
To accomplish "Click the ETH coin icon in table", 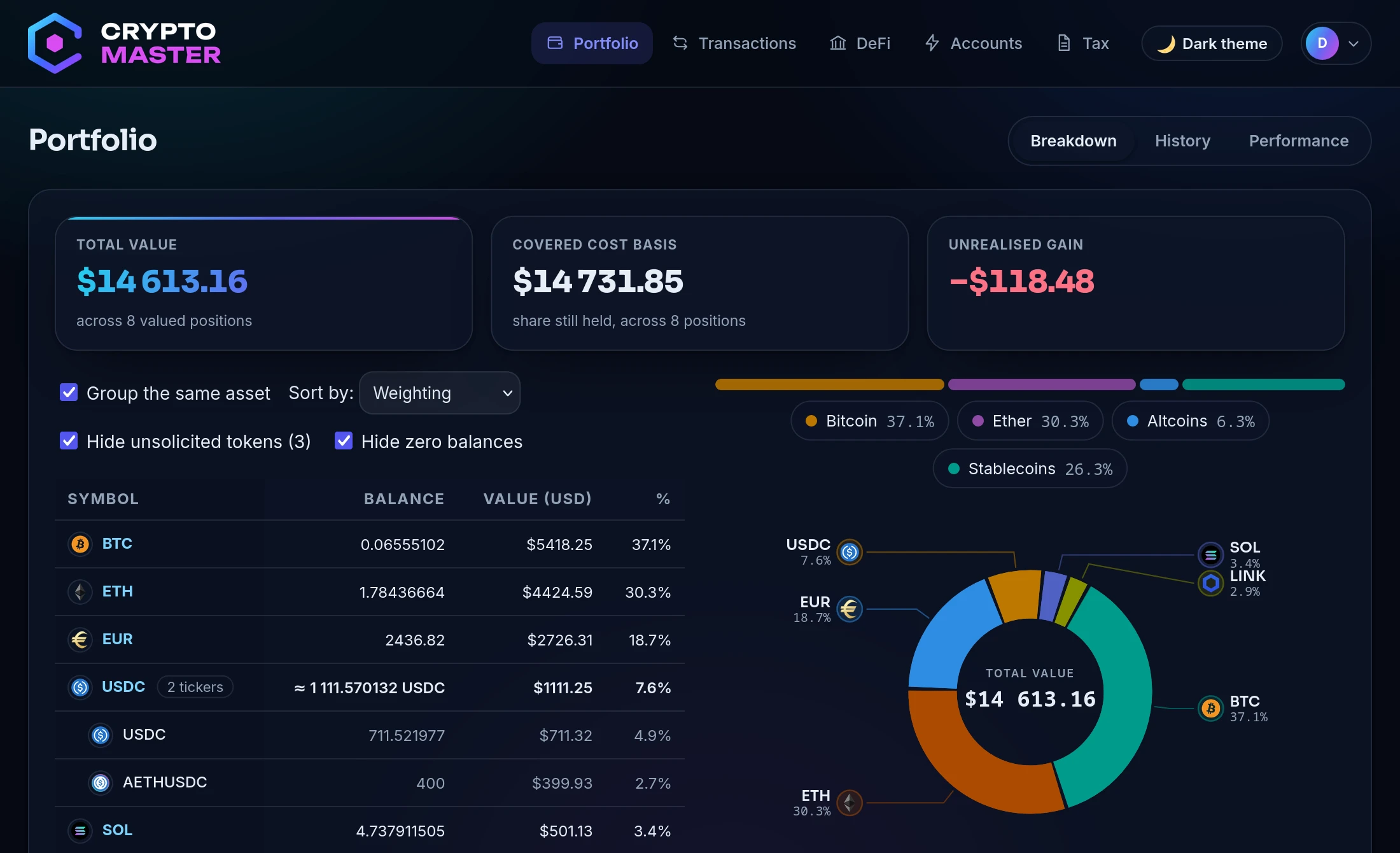I will 80,592.
